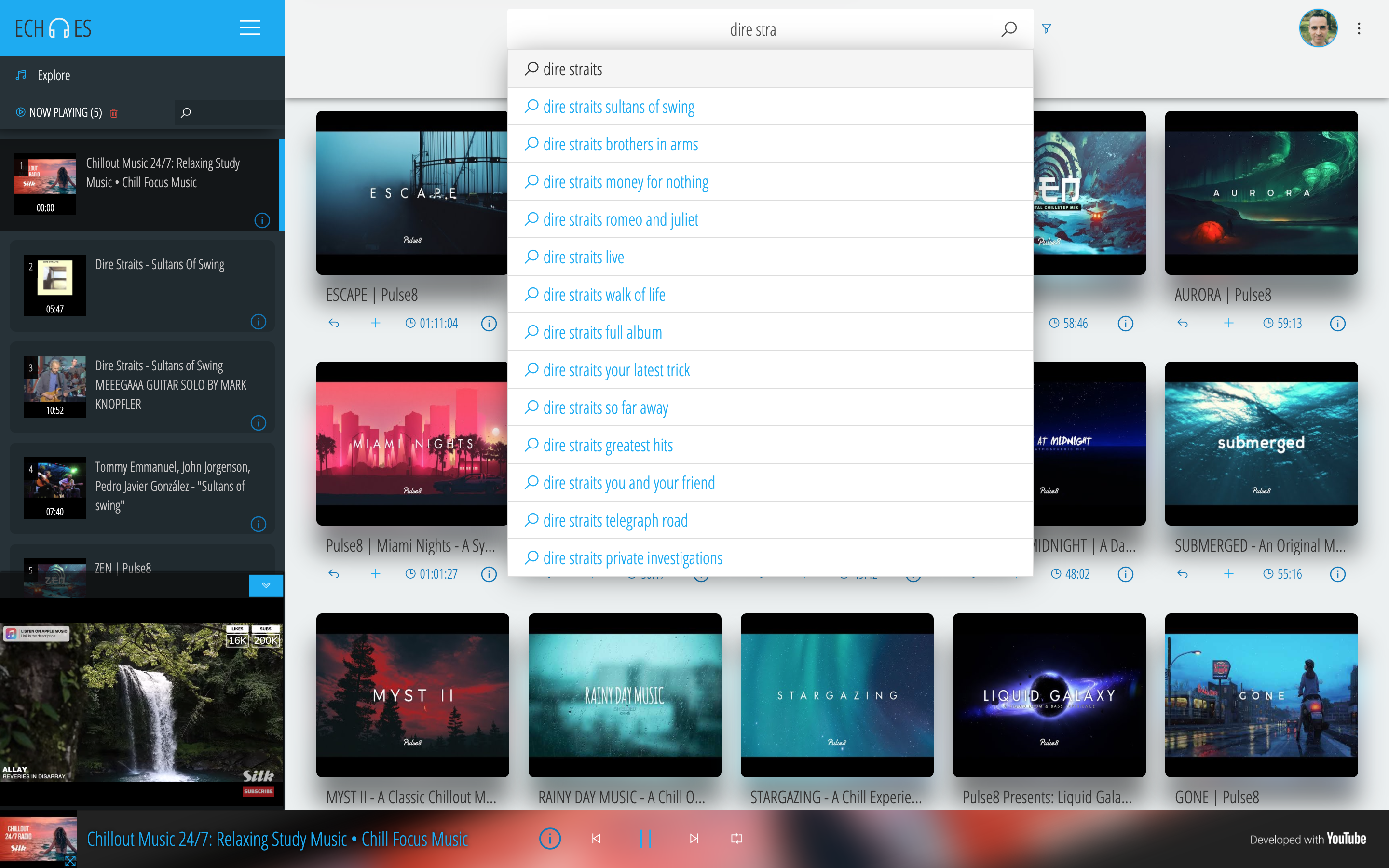Viewport: 1389px width, 868px height.
Task: Click the Now Playing filter search icon
Action: click(x=185, y=112)
